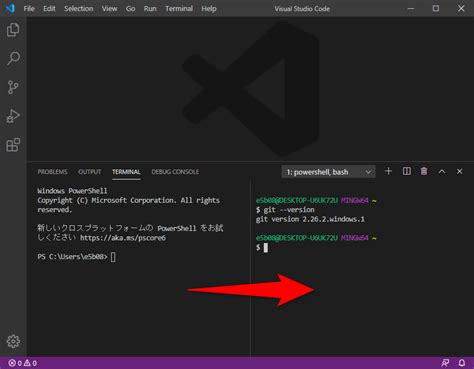
Task: Open the Run menu
Action: click(x=150, y=8)
